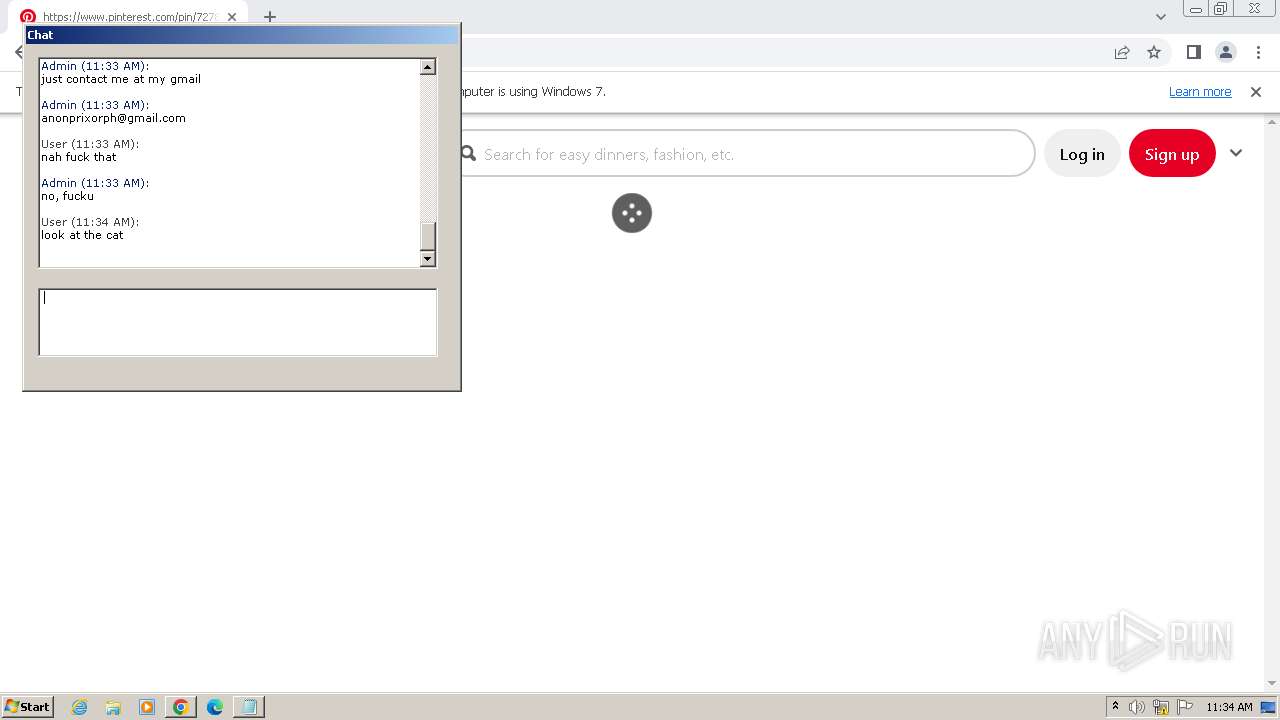Viewport: 1280px width, 720px height.
Task: Open the Windows Start menu
Action: (x=28, y=707)
